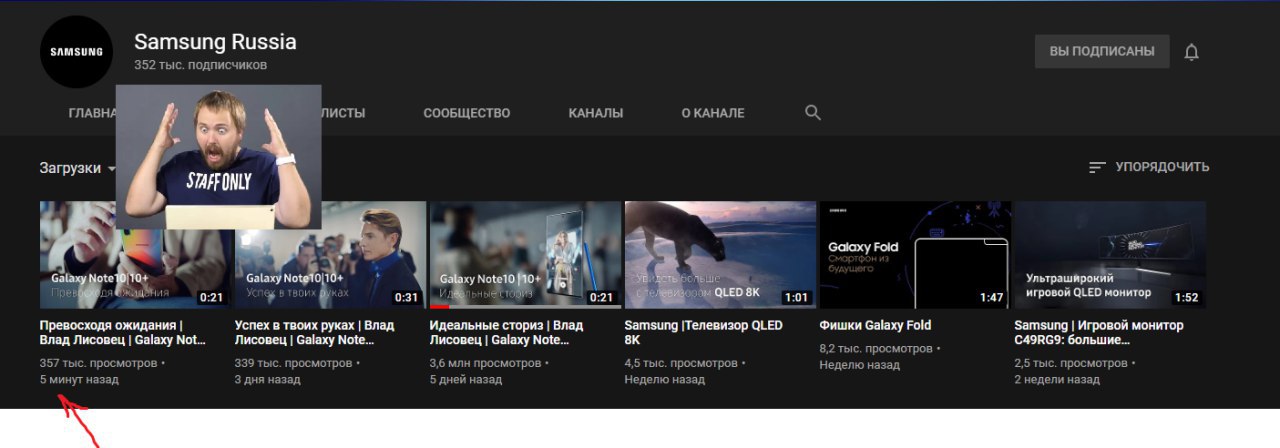Click the red watch-progress bar on Идеальные сториз
This screenshot has height=448, width=1280.
pyautogui.click(x=440, y=306)
